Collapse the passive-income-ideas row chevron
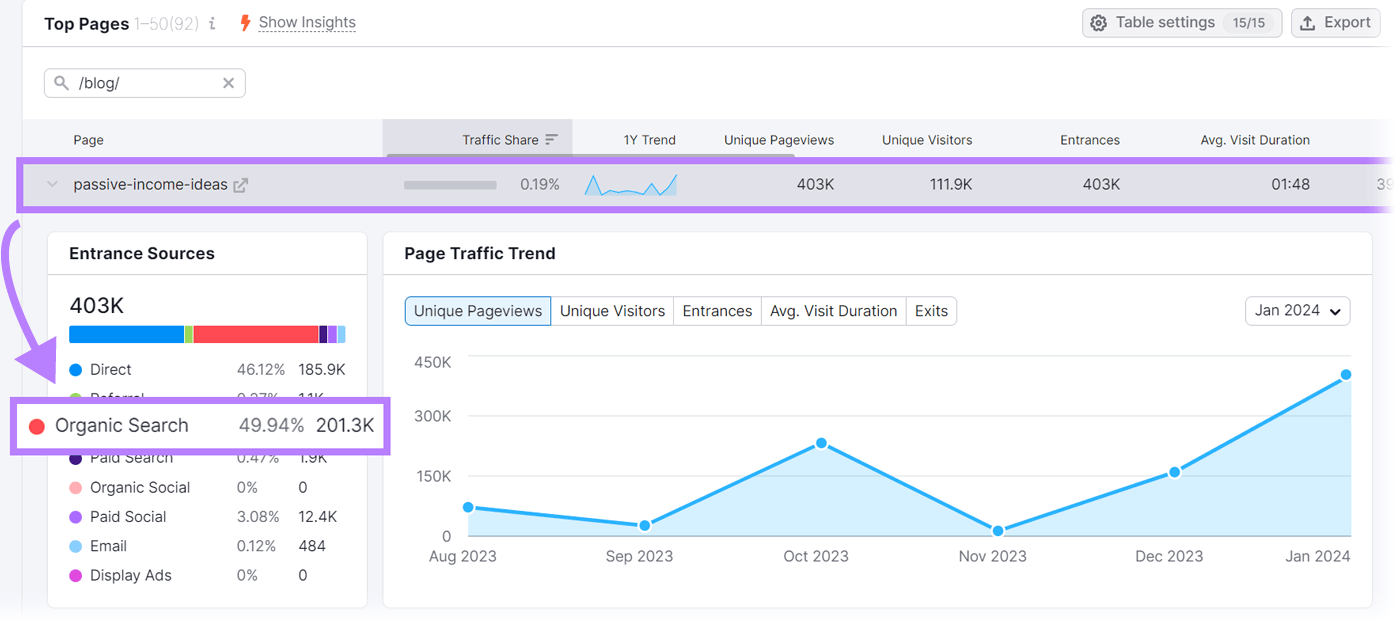Viewport: 1400px width, 626px height. point(50,184)
